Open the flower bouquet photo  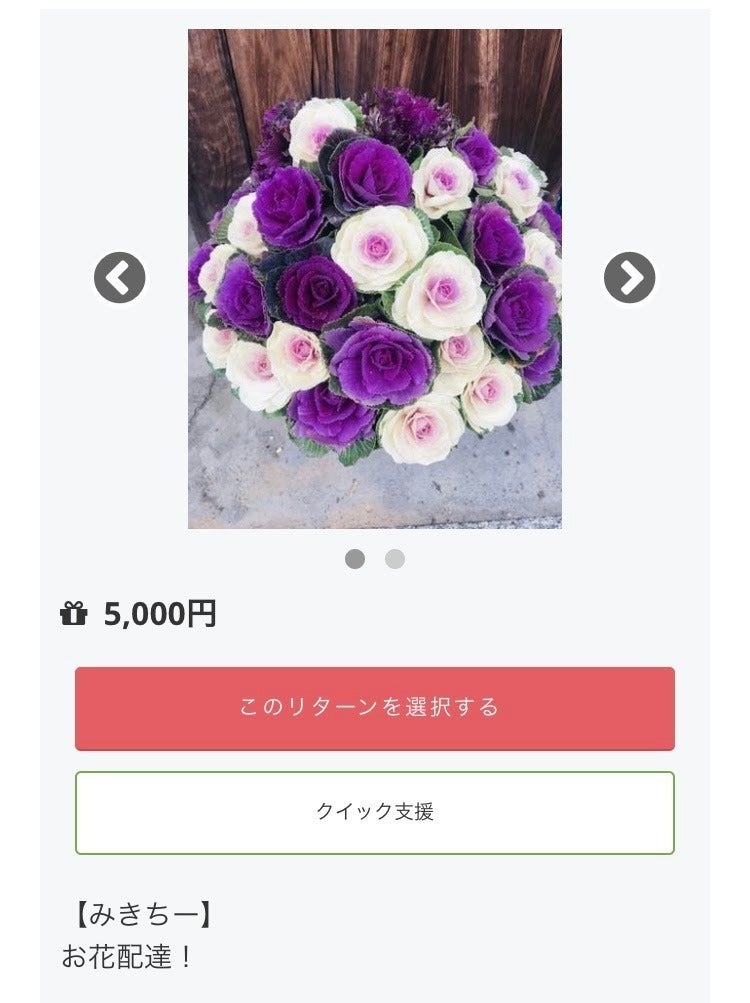375,278
